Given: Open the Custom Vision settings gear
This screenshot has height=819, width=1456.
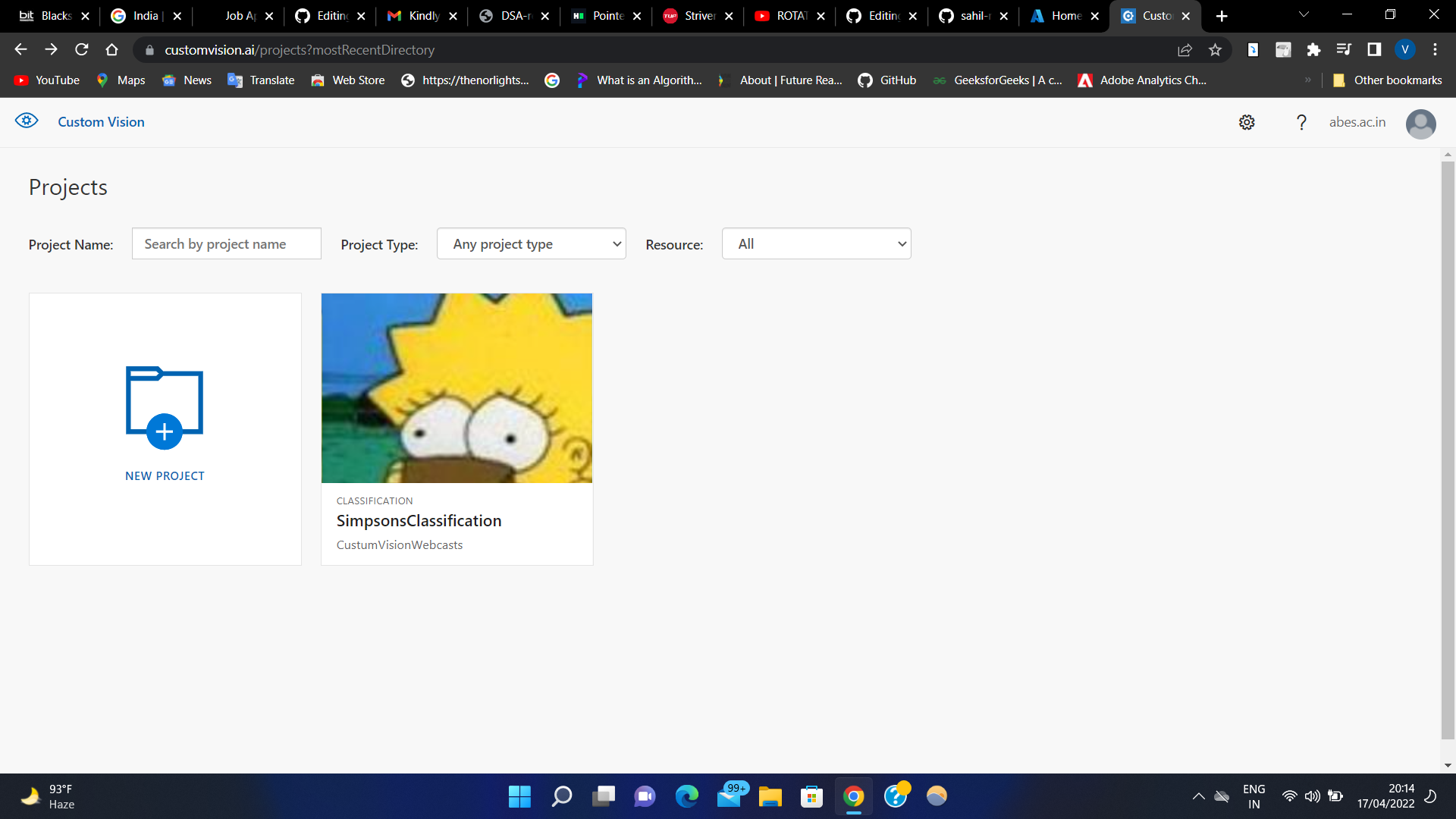Looking at the screenshot, I should 1246,122.
